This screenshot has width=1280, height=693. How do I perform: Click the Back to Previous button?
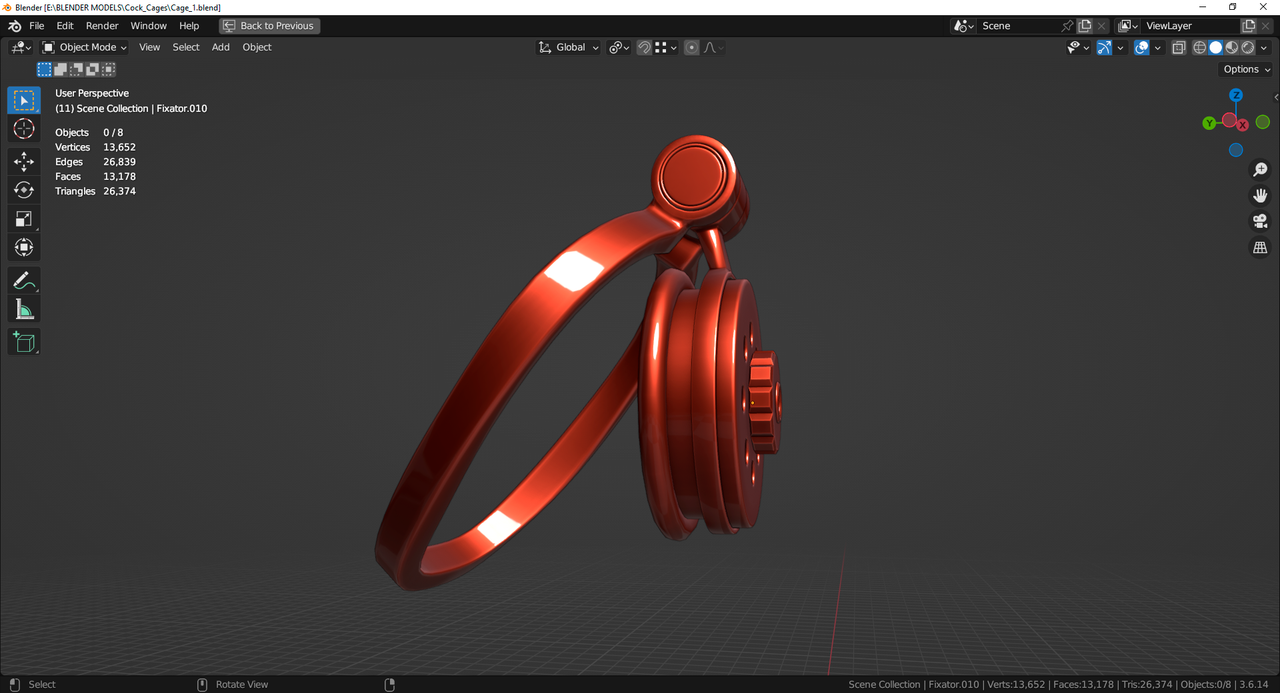pyautogui.click(x=270, y=26)
